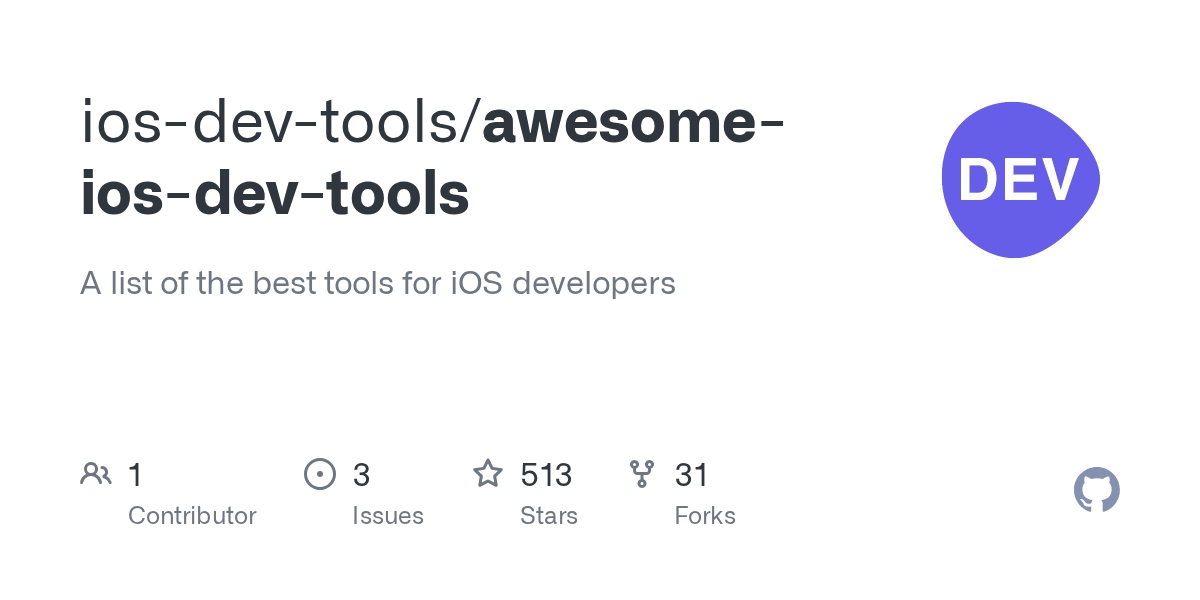The width and height of the screenshot is (1200, 600).
Task: Click the fork network branch icon
Action: [641, 473]
